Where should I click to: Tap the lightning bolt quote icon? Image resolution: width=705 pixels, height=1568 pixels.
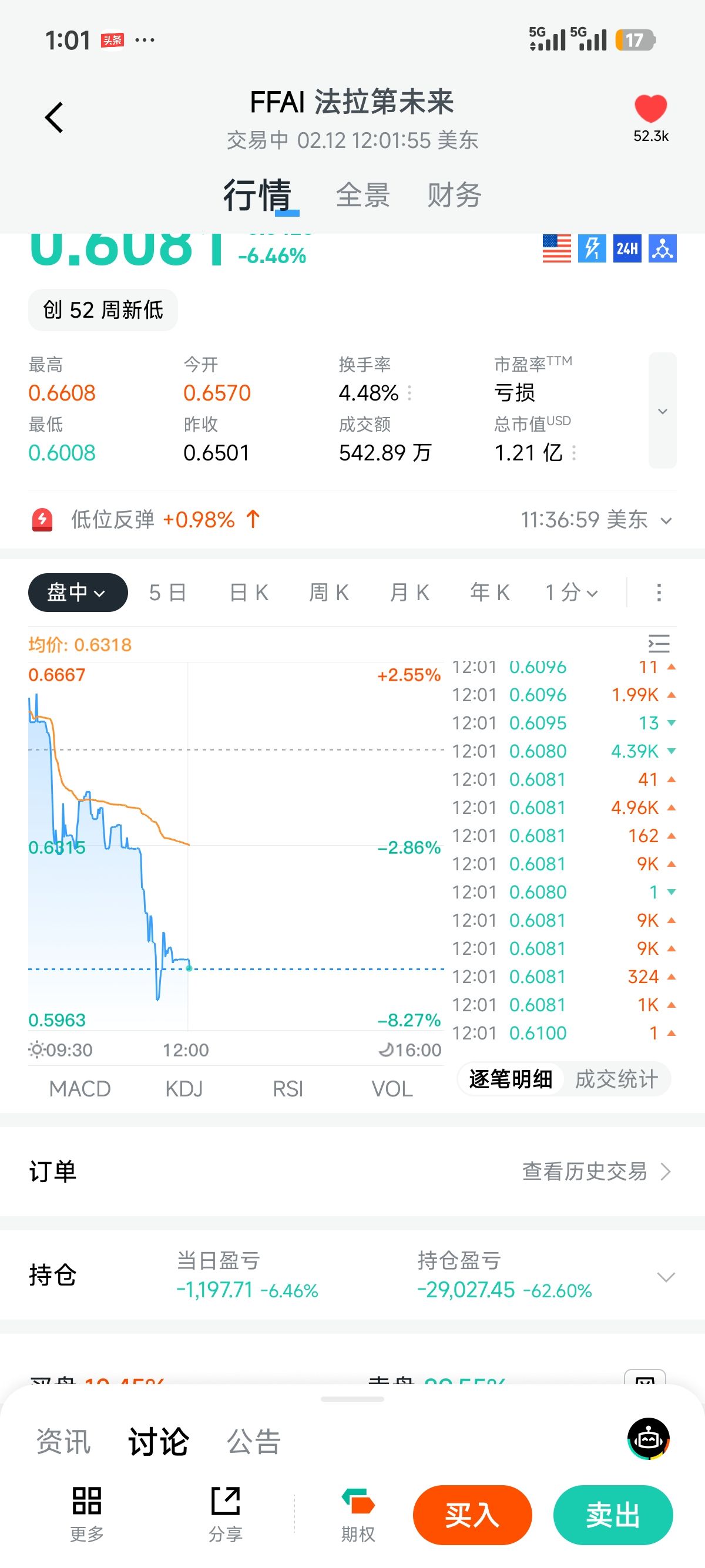592,248
